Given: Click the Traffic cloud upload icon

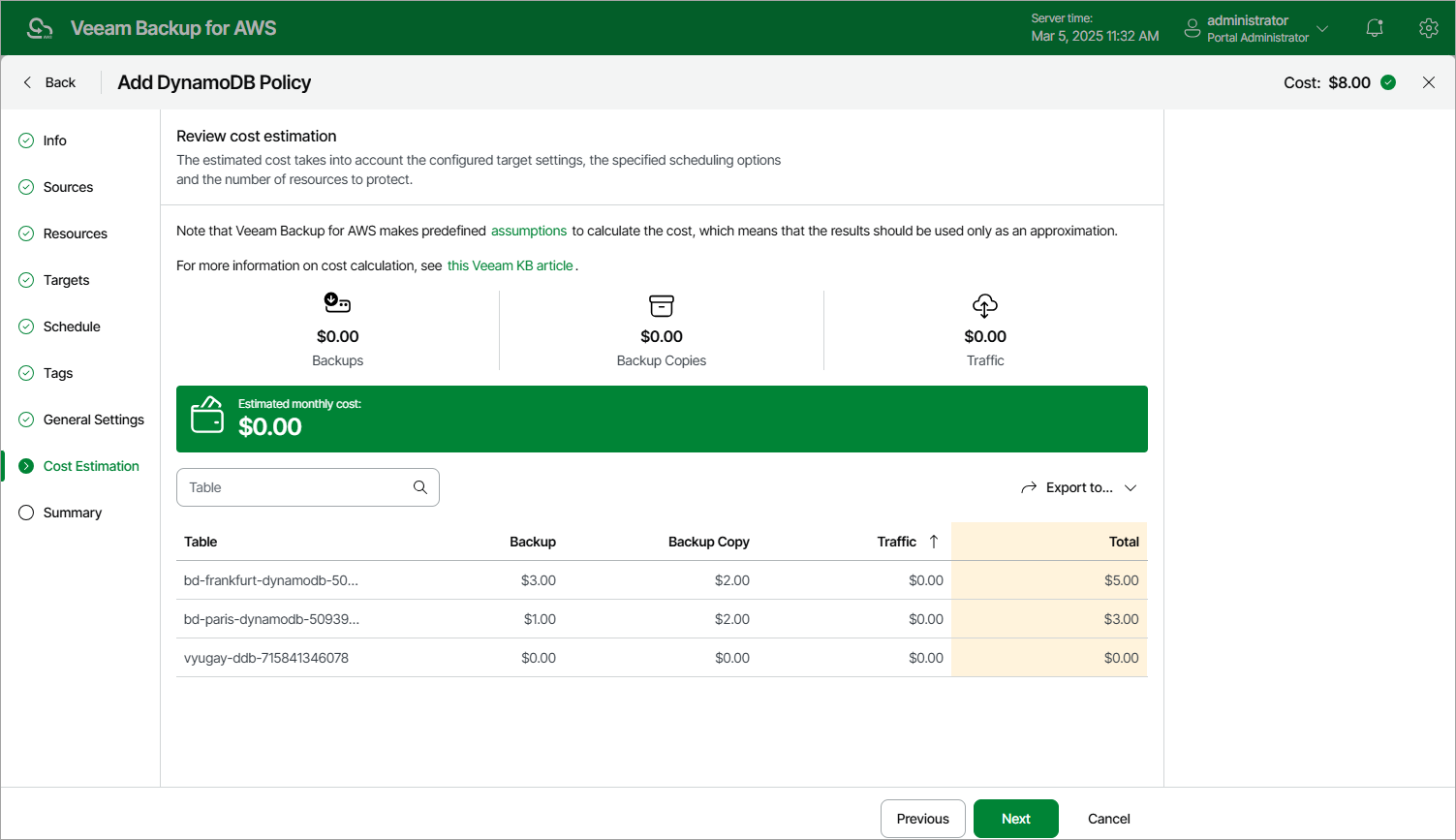Looking at the screenshot, I should tap(985, 306).
